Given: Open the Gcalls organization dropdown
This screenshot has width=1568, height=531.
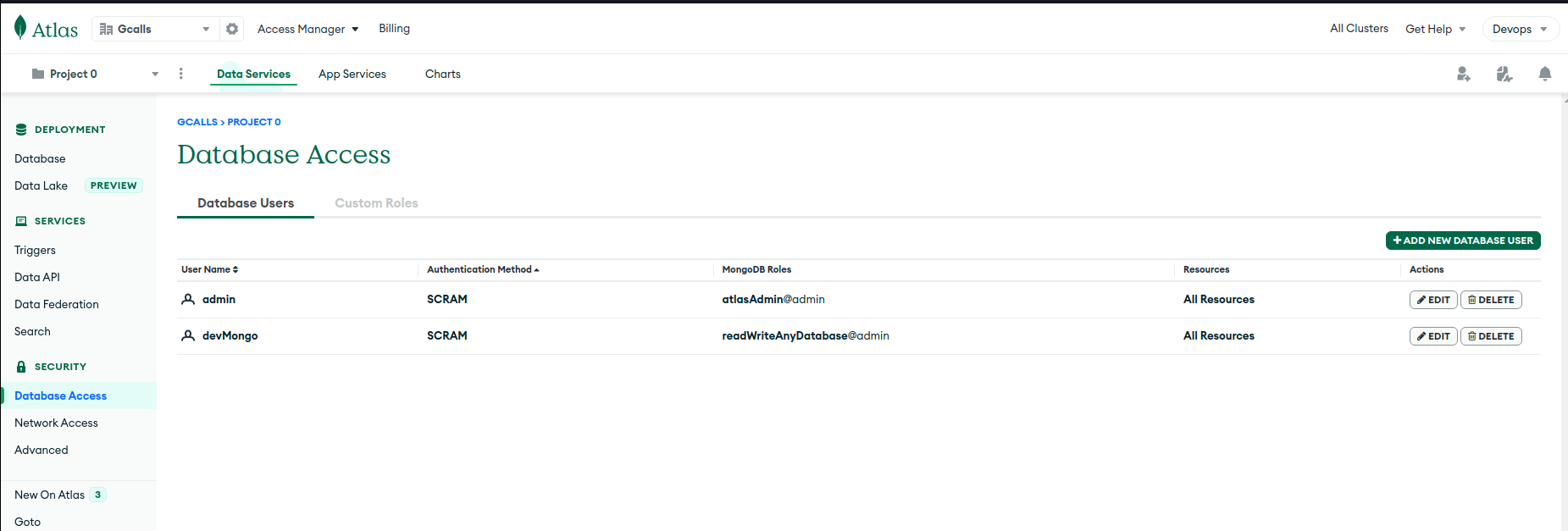Looking at the screenshot, I should click(158, 29).
